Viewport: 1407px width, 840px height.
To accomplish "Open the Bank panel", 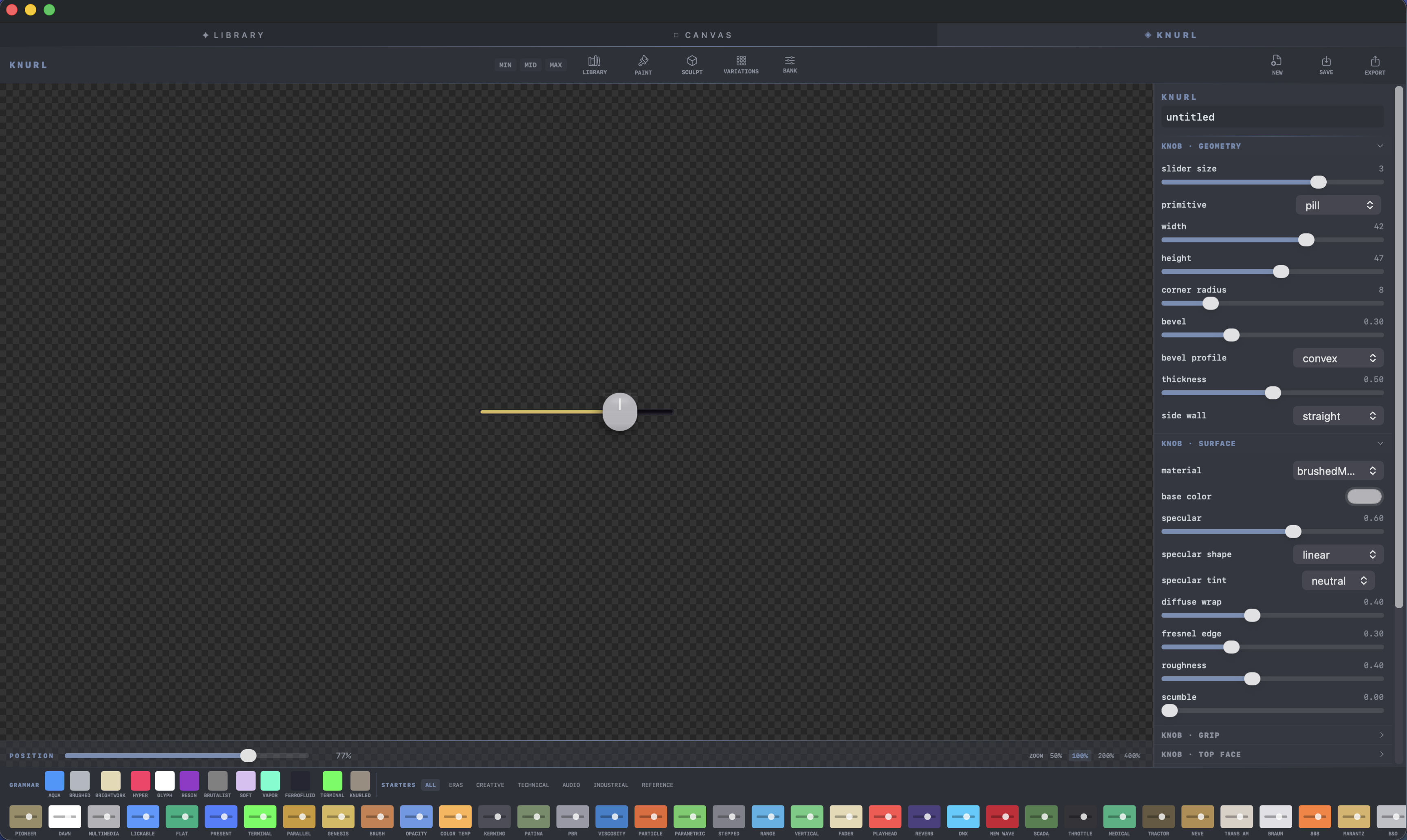I will (790, 64).
